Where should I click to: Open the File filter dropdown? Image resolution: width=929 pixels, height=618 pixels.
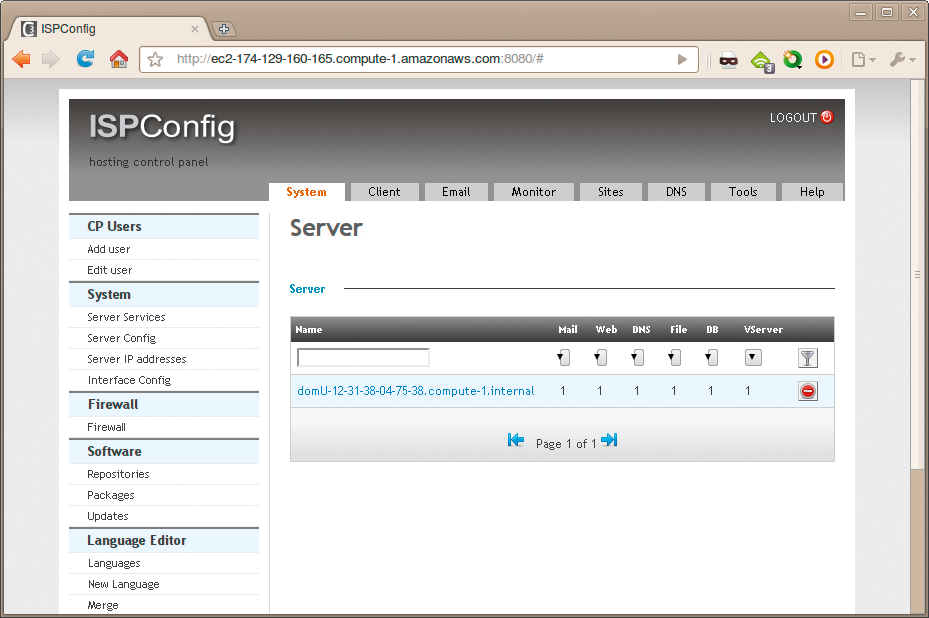pos(674,358)
